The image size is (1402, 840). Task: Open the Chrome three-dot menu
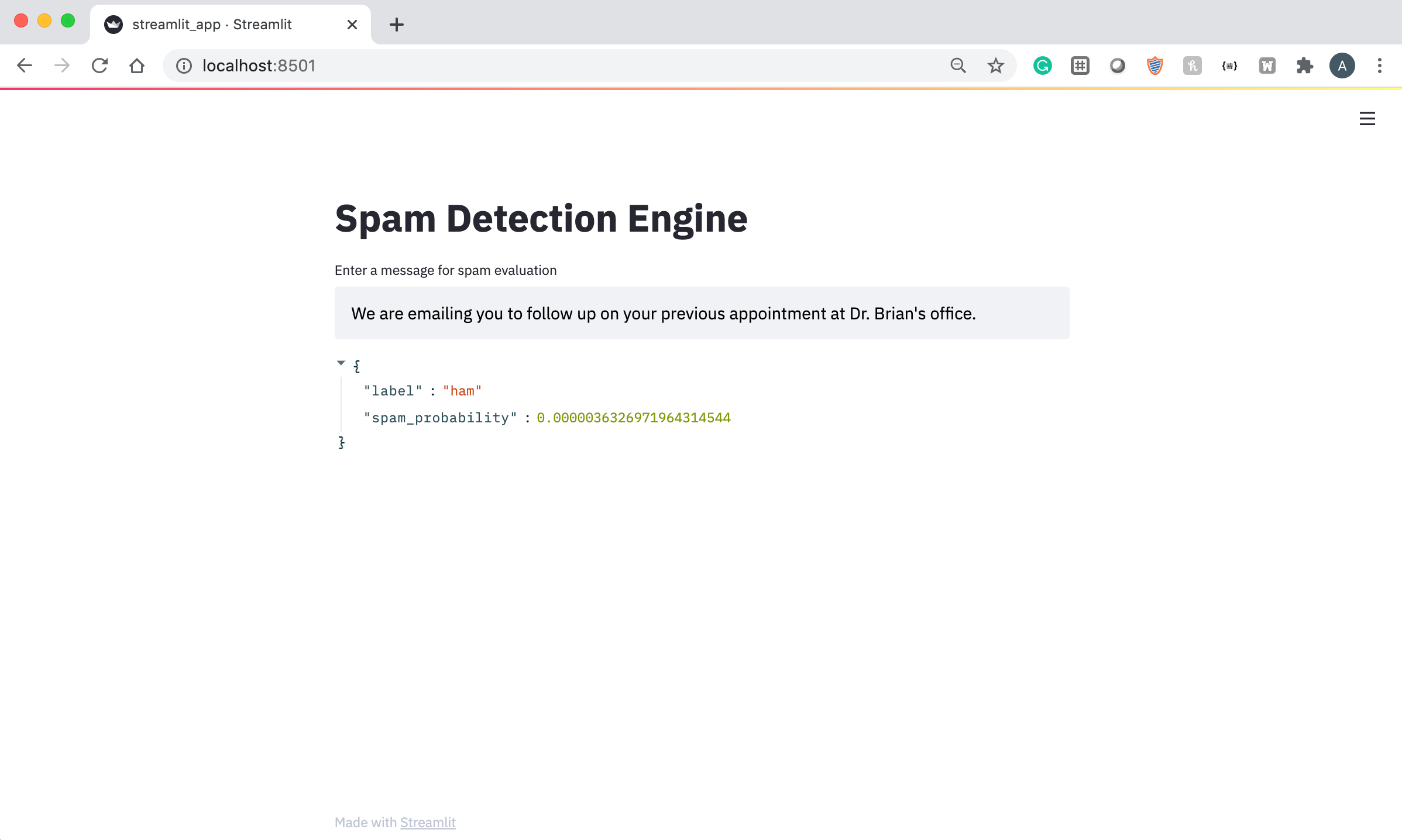point(1379,66)
